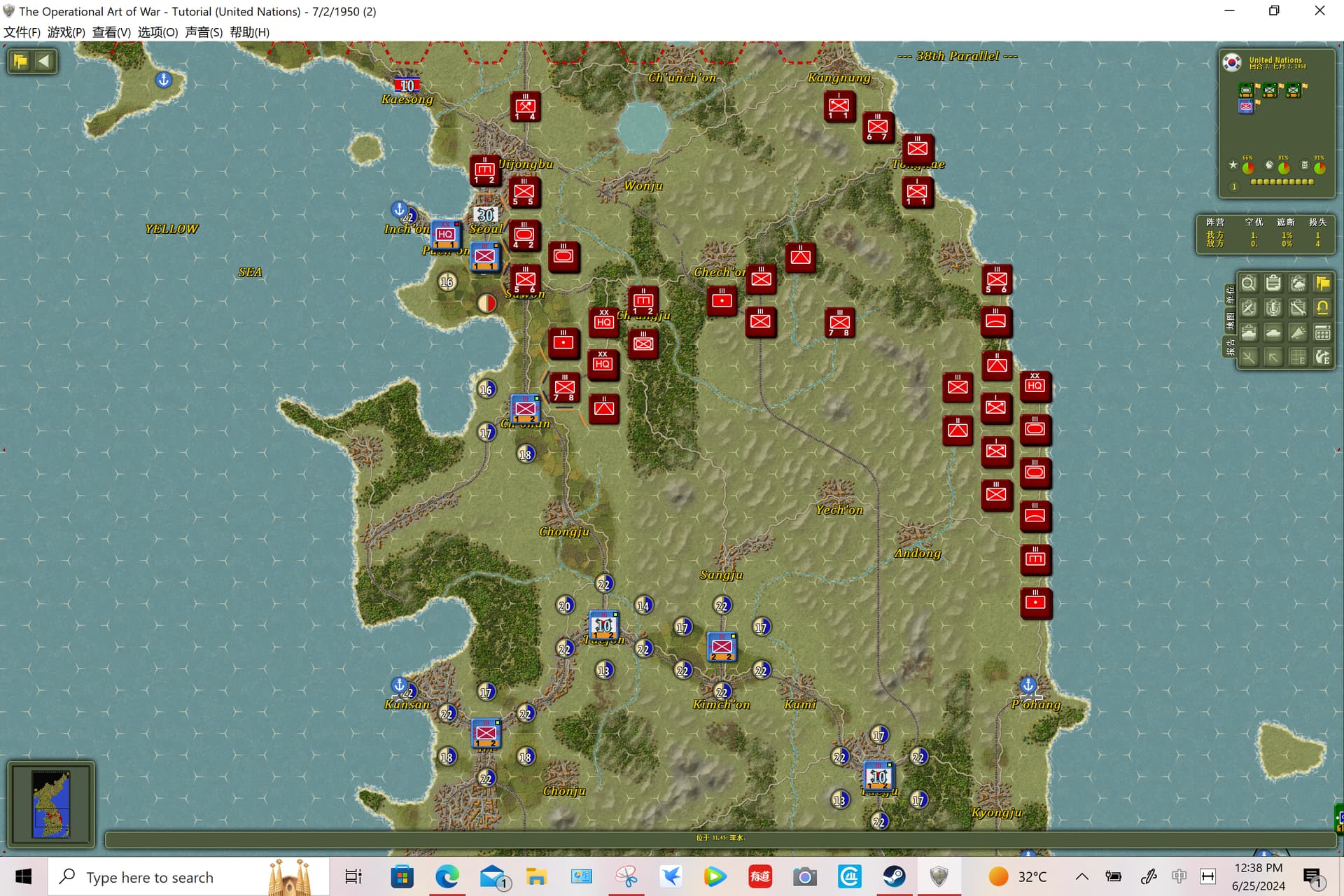Open the clipboard situation report icon
The width and height of the screenshot is (1344, 896).
click(1273, 283)
